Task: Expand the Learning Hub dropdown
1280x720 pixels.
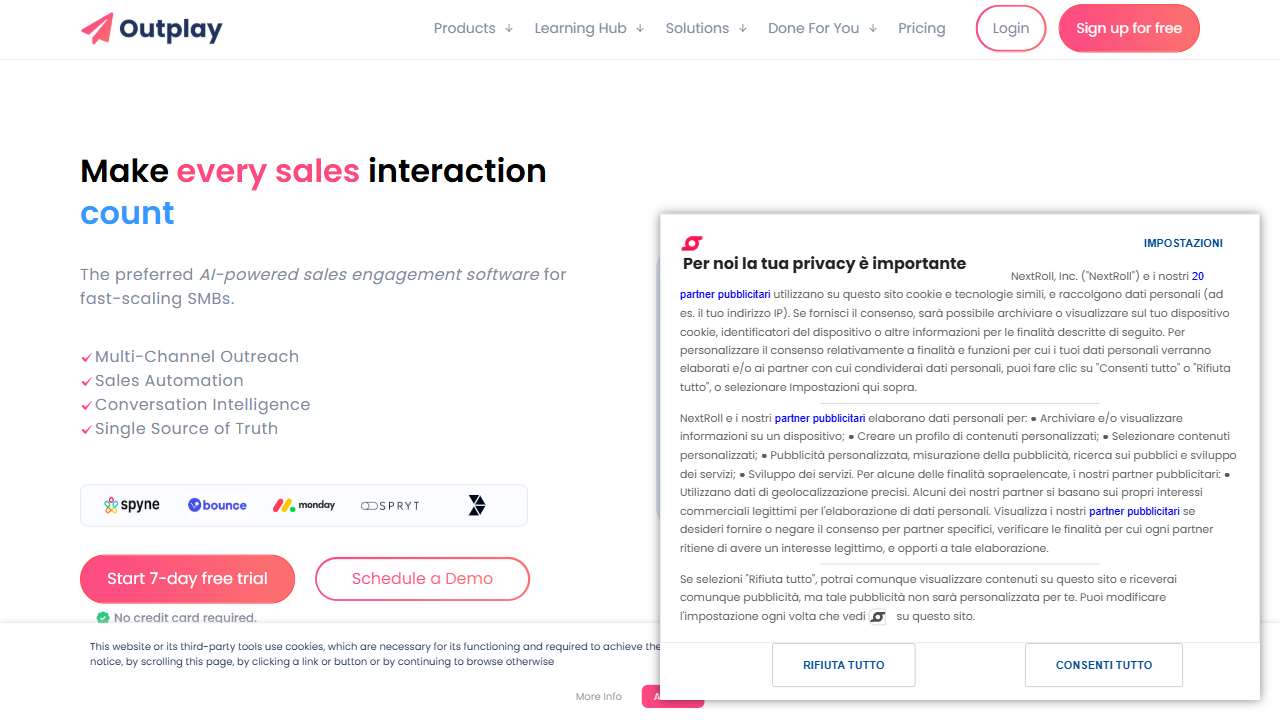Action: (589, 28)
